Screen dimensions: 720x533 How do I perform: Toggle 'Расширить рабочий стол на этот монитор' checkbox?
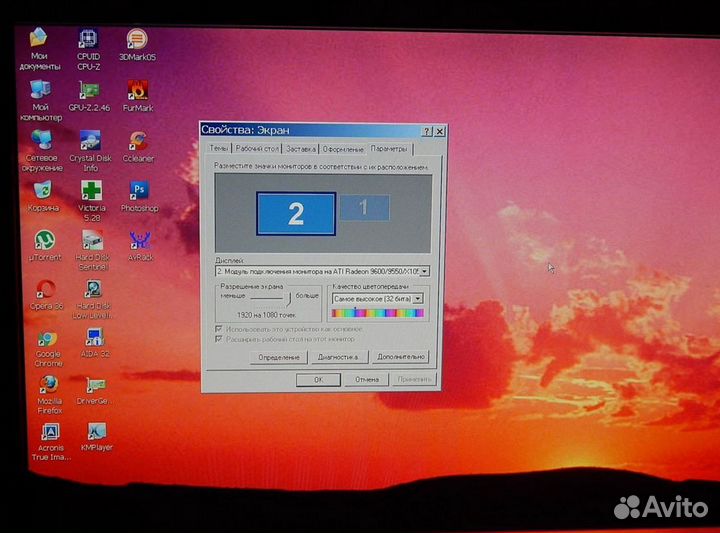[220, 339]
